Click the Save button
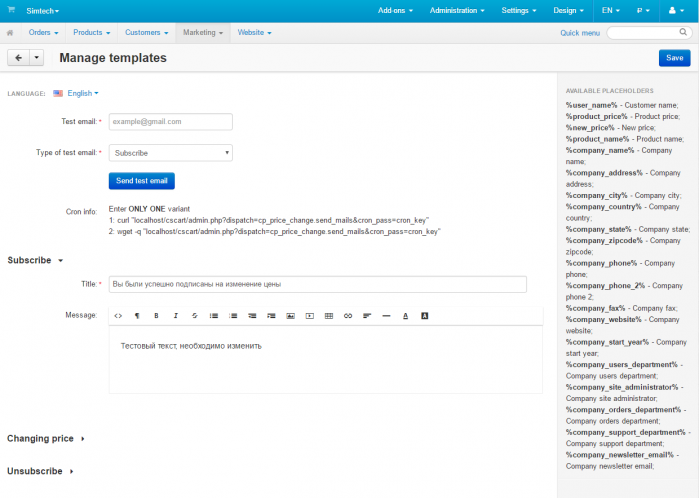This screenshot has width=700, height=498. [x=675, y=58]
